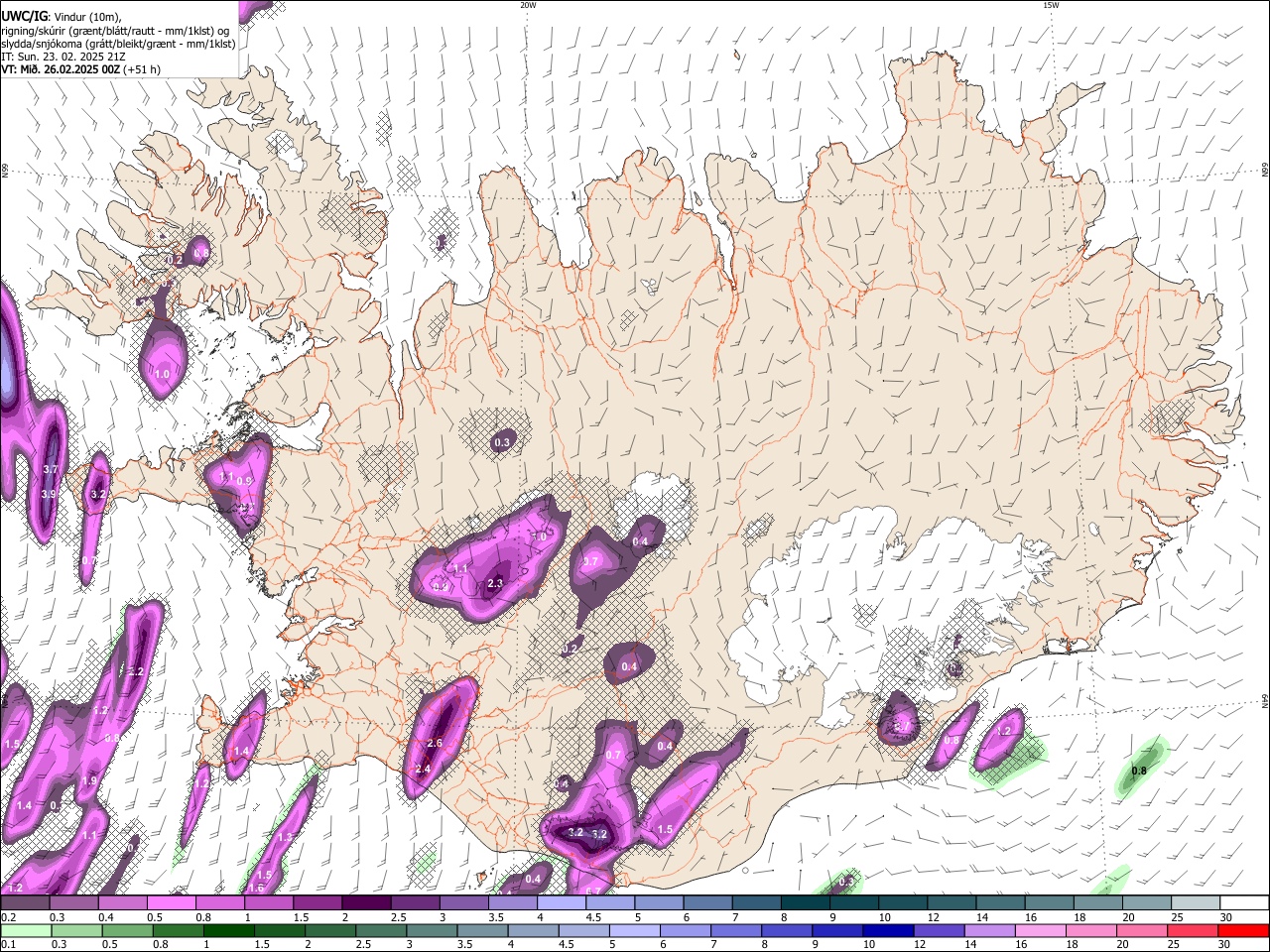
Task: Select lower legend swatch between 14 and 16
Action: coord(989,930)
